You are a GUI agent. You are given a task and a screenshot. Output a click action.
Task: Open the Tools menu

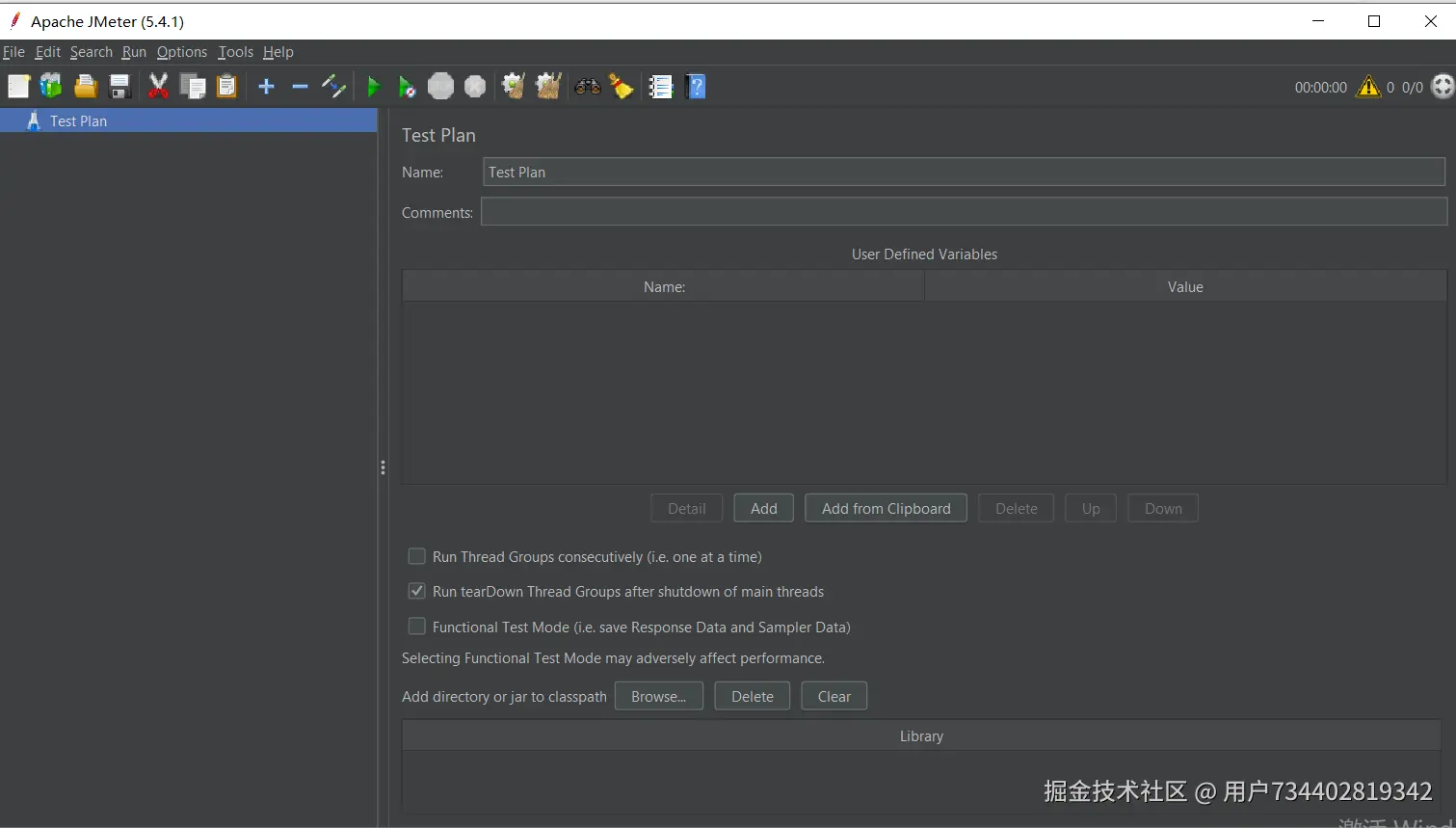pos(235,52)
